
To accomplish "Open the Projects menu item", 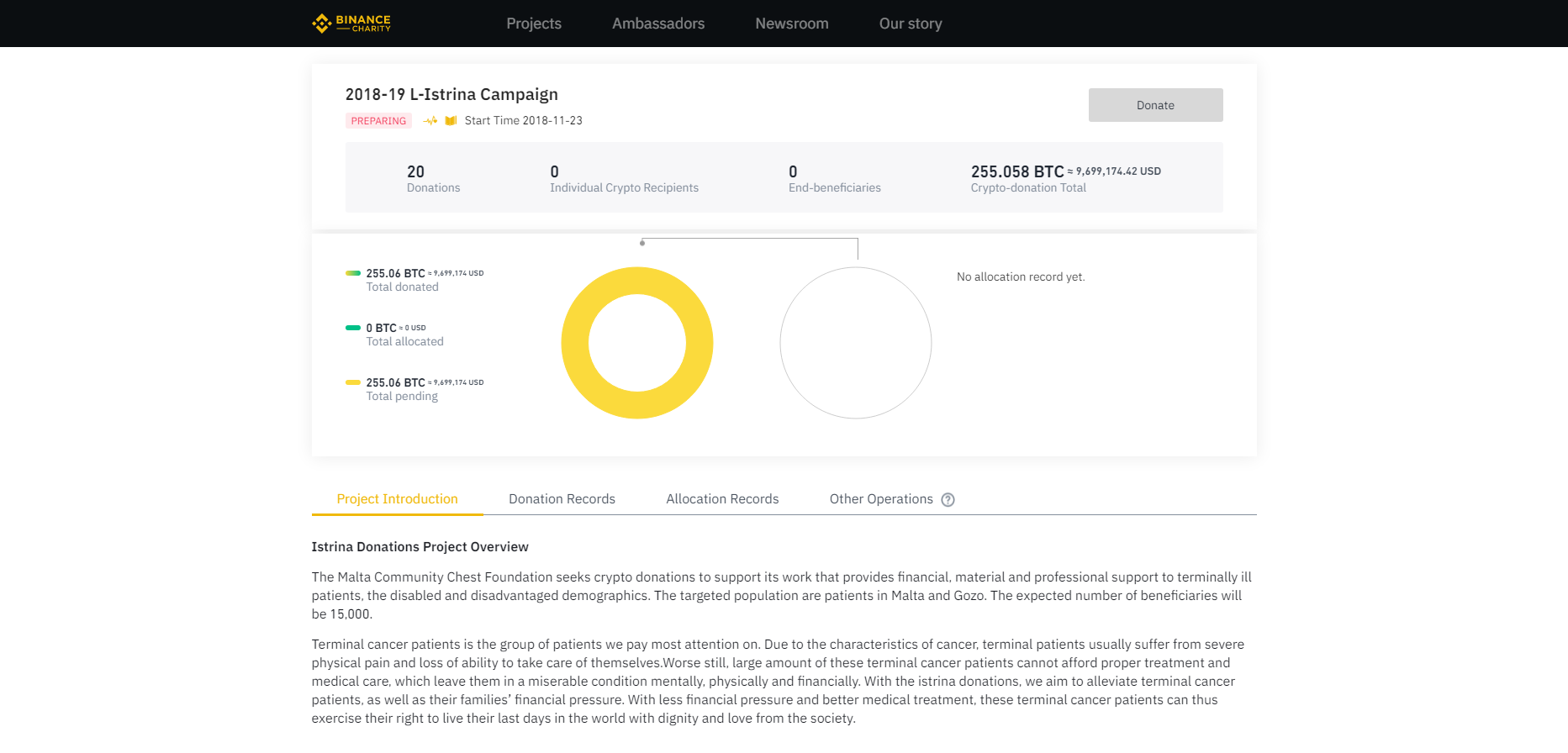I will click(x=534, y=24).
